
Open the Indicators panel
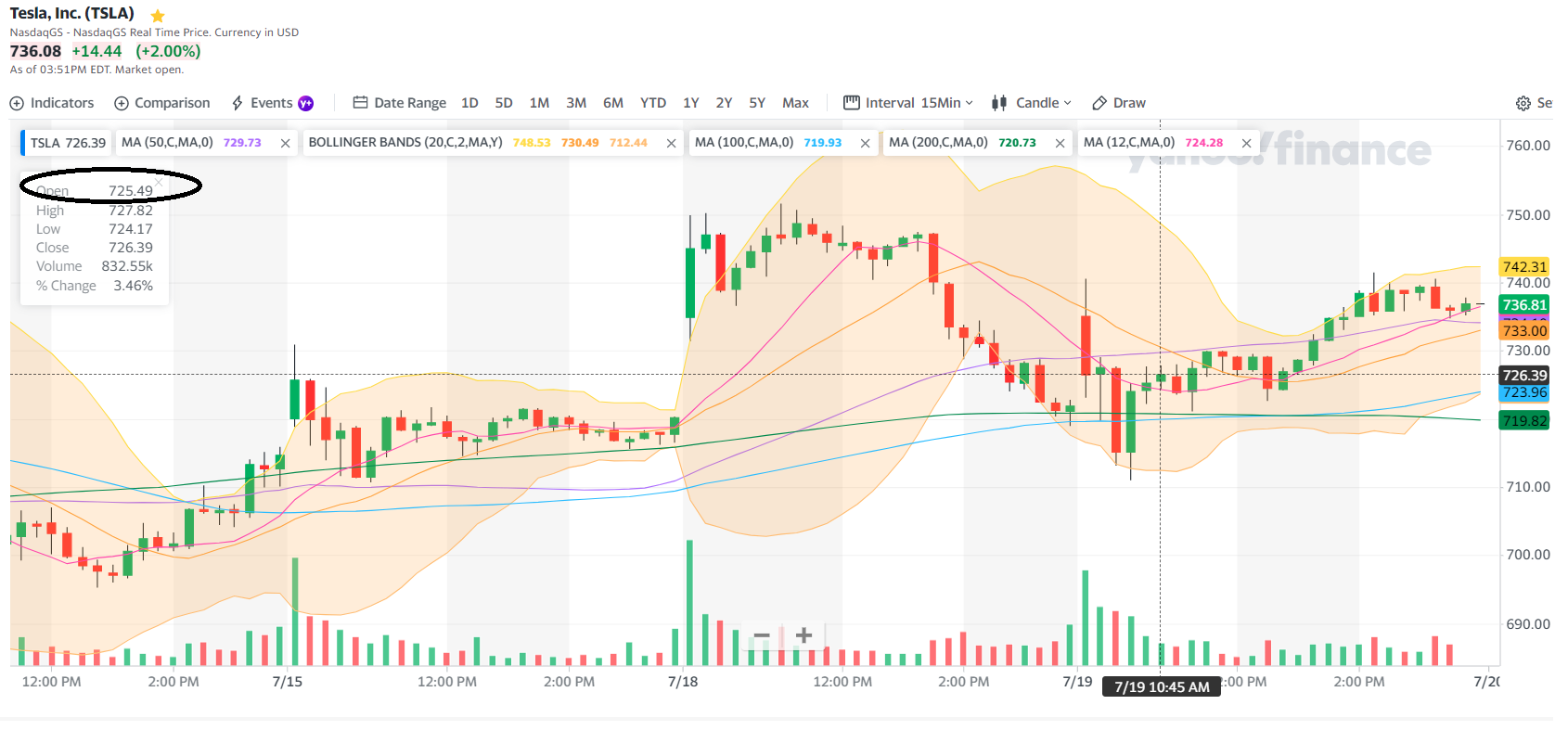click(x=52, y=103)
